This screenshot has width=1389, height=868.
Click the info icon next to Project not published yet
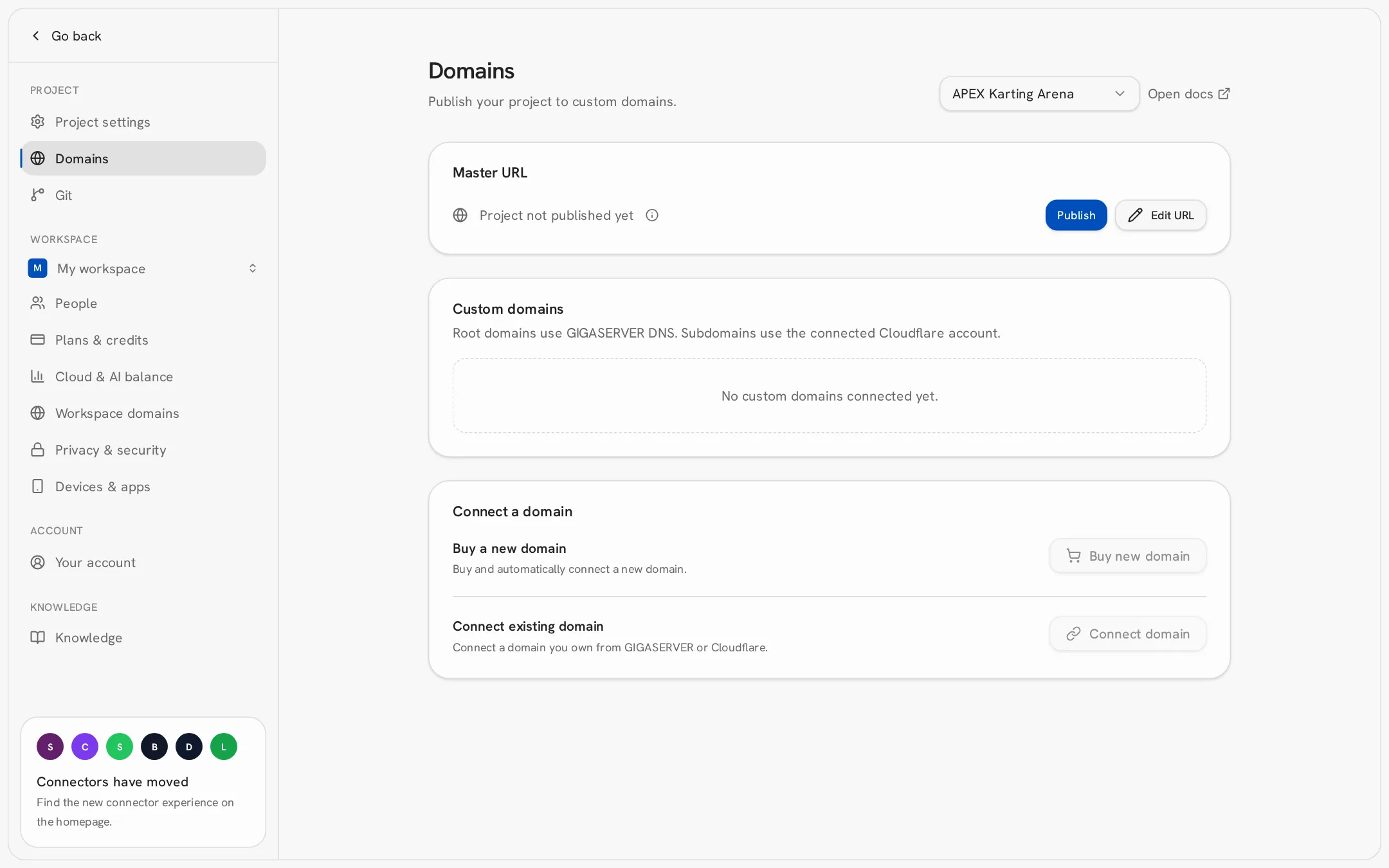tap(652, 215)
